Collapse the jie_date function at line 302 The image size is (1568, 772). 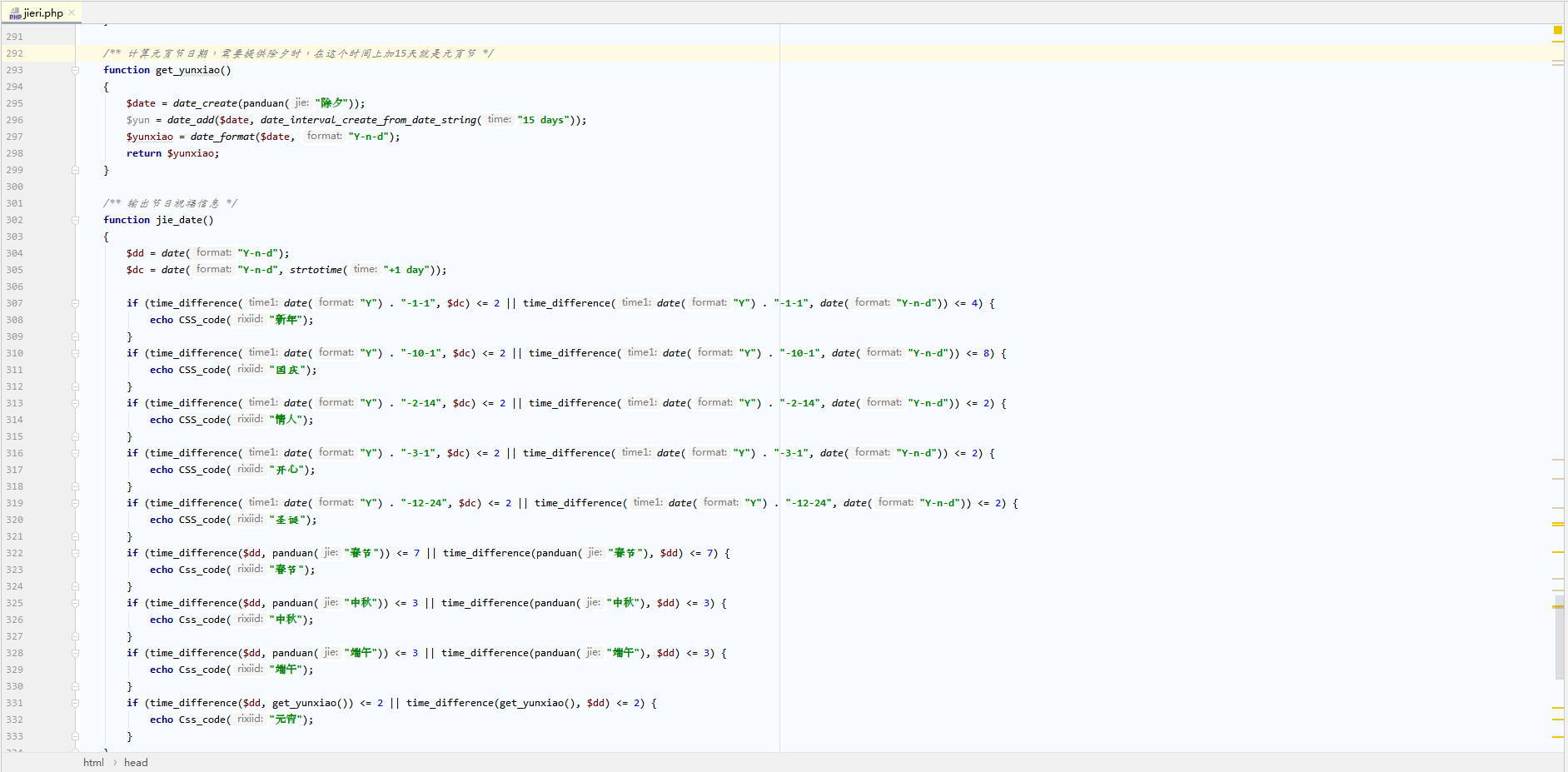pyautogui.click(x=75, y=220)
